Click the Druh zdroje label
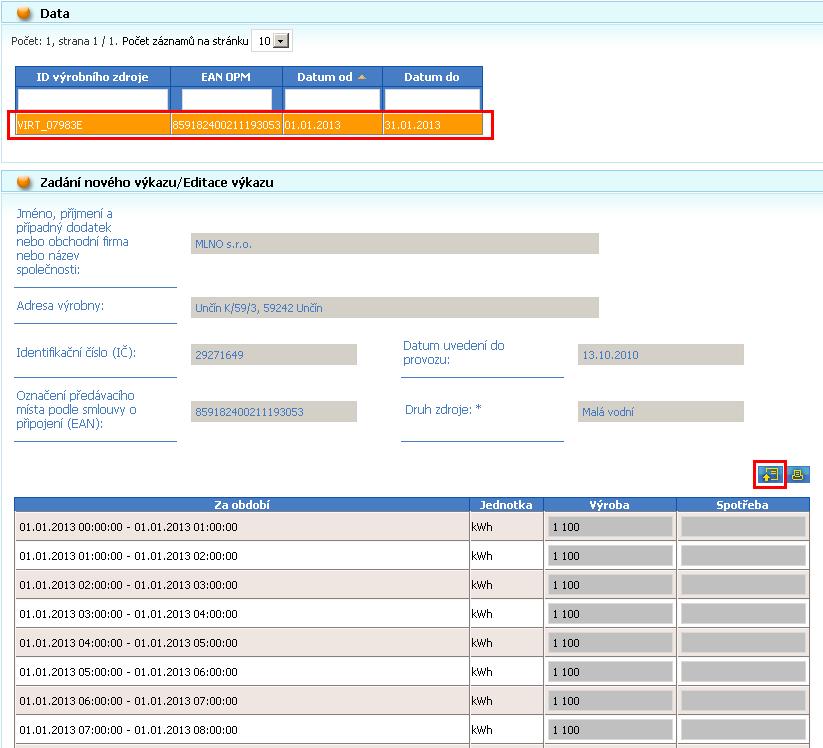 (443, 409)
